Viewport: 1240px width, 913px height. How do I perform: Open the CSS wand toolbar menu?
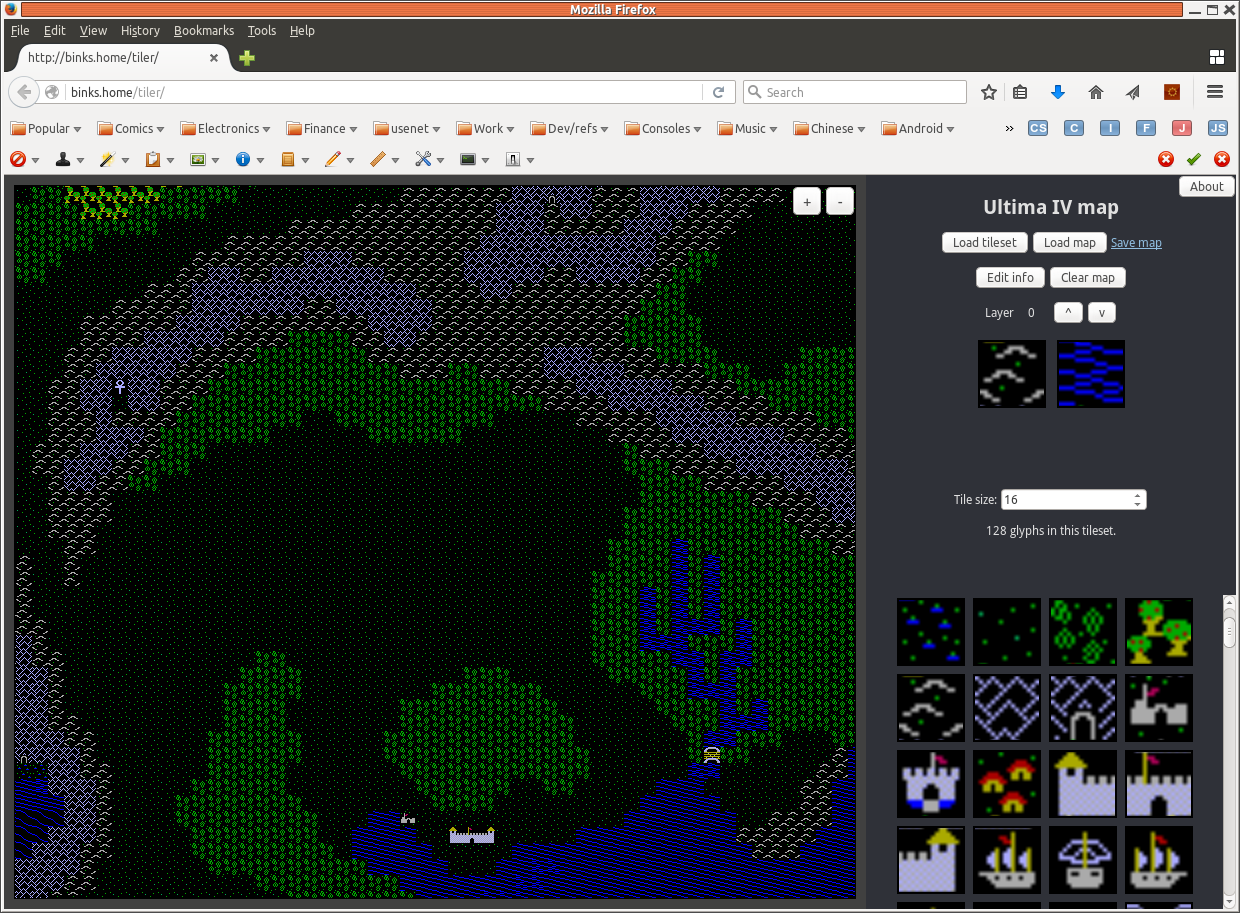[115, 159]
